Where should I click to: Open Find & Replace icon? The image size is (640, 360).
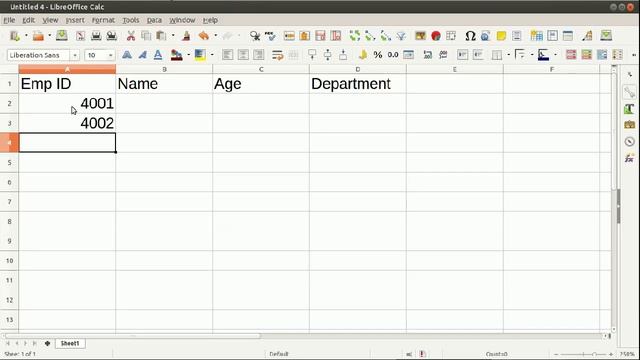pos(255,36)
